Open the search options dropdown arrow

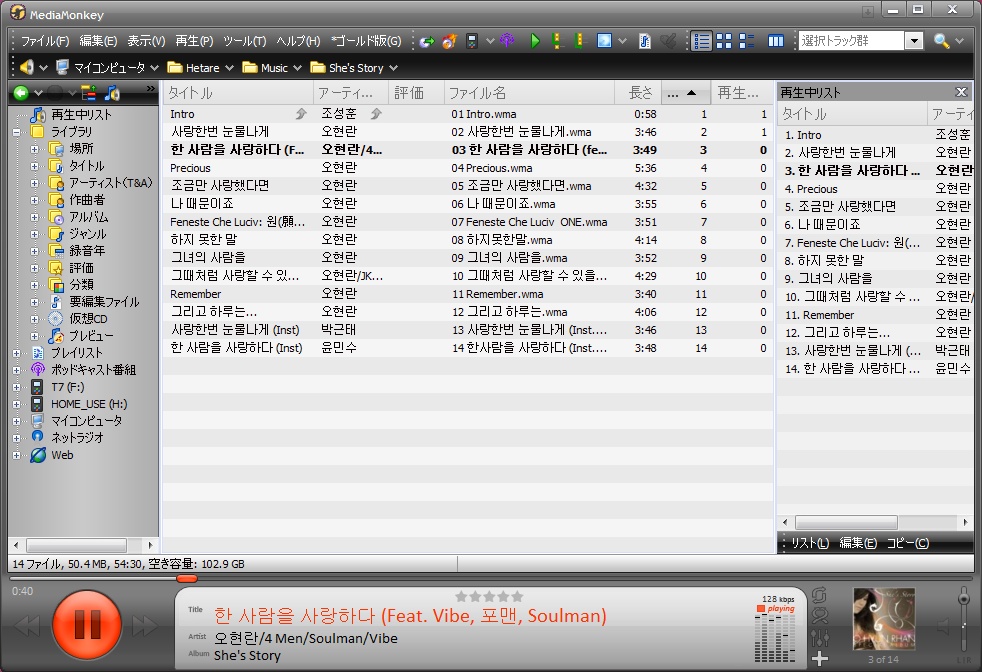(959, 41)
